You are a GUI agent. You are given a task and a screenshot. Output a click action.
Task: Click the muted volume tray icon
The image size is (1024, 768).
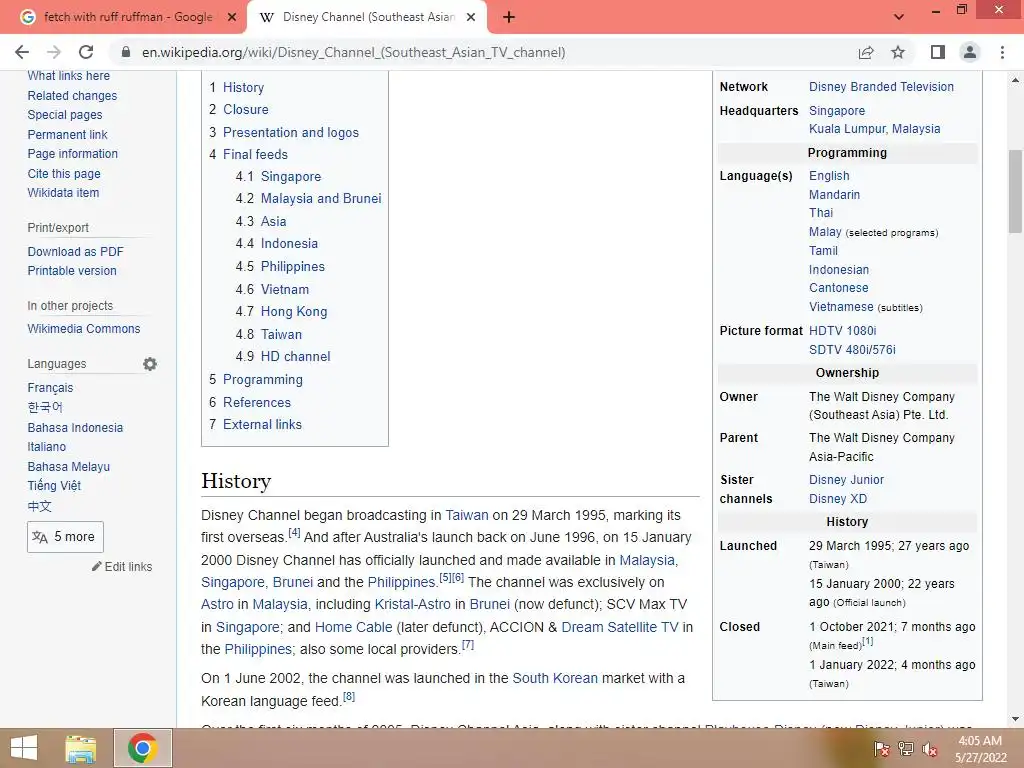click(930, 749)
